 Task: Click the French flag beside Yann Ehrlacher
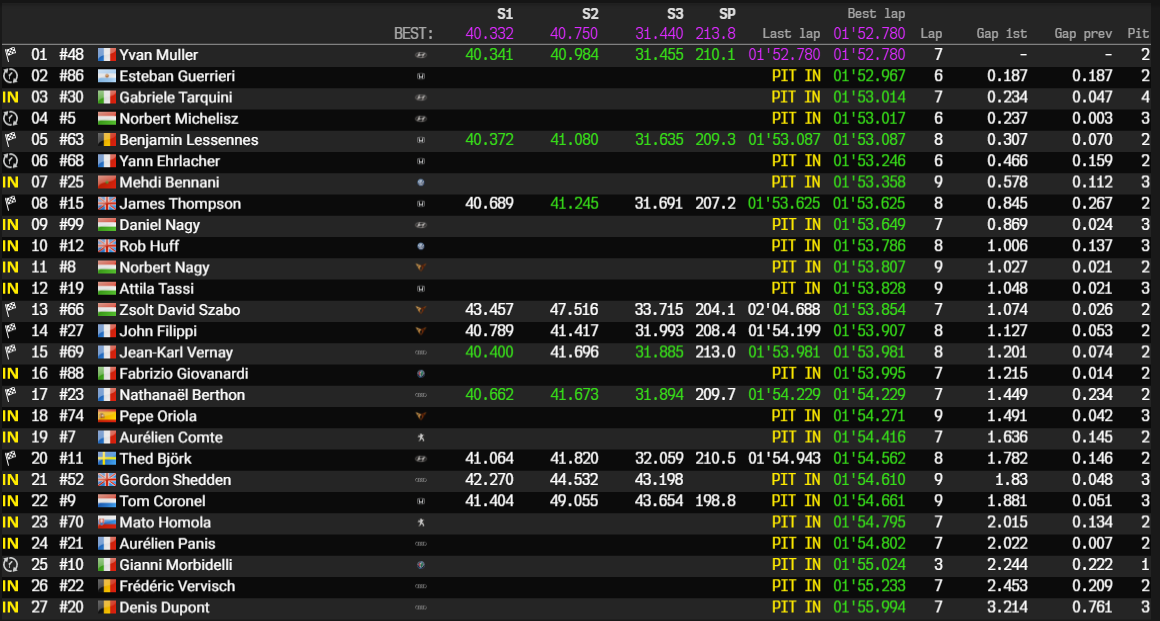pyautogui.click(x=107, y=160)
